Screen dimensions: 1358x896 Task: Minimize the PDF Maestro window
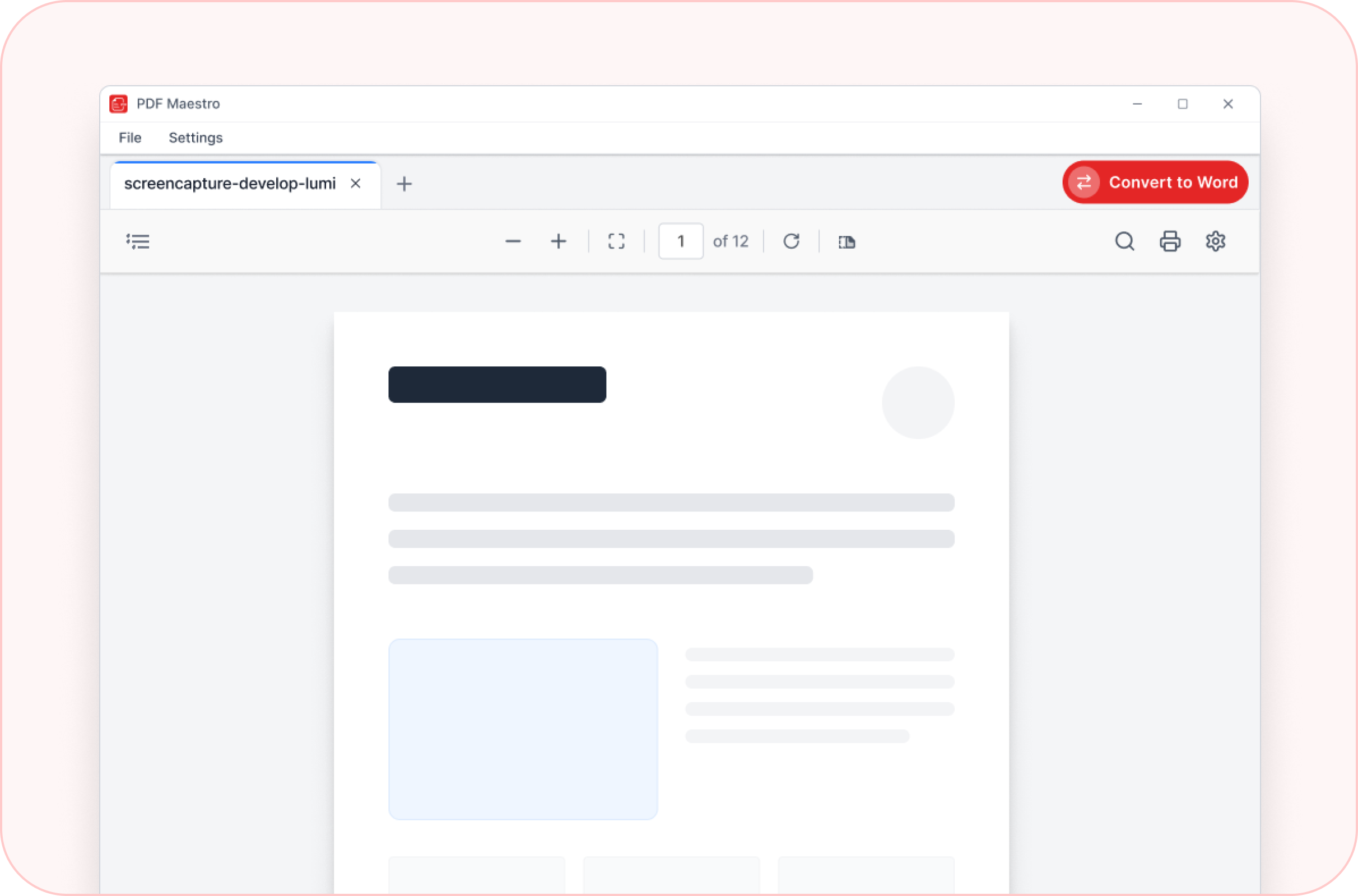1137,104
